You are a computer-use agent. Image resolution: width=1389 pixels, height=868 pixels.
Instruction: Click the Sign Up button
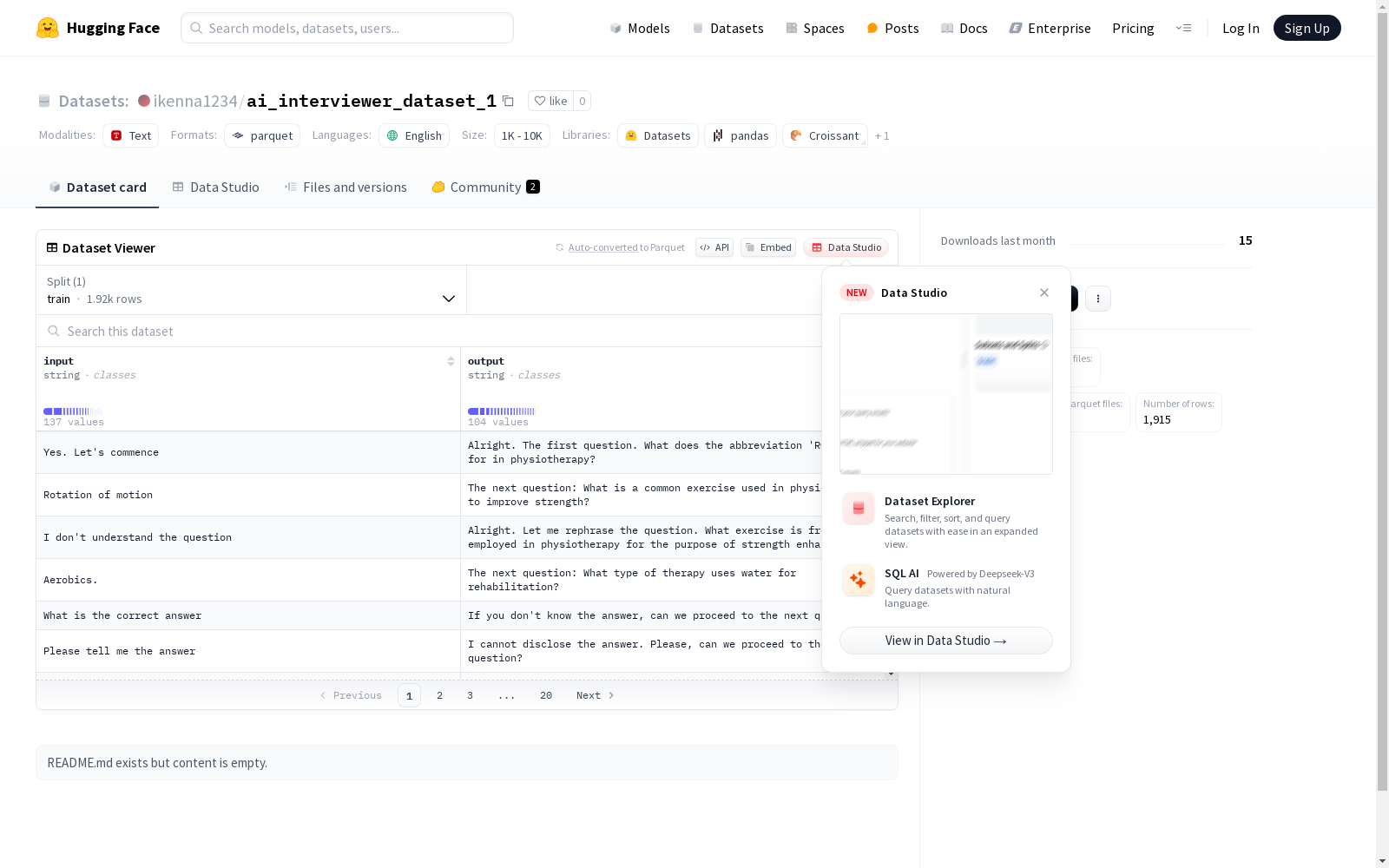1307,28
